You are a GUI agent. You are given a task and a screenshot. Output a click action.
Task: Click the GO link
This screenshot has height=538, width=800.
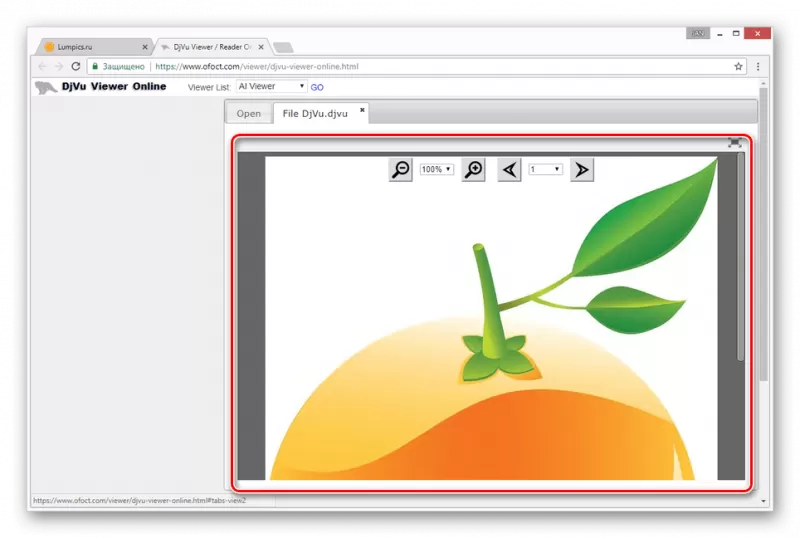(x=317, y=87)
